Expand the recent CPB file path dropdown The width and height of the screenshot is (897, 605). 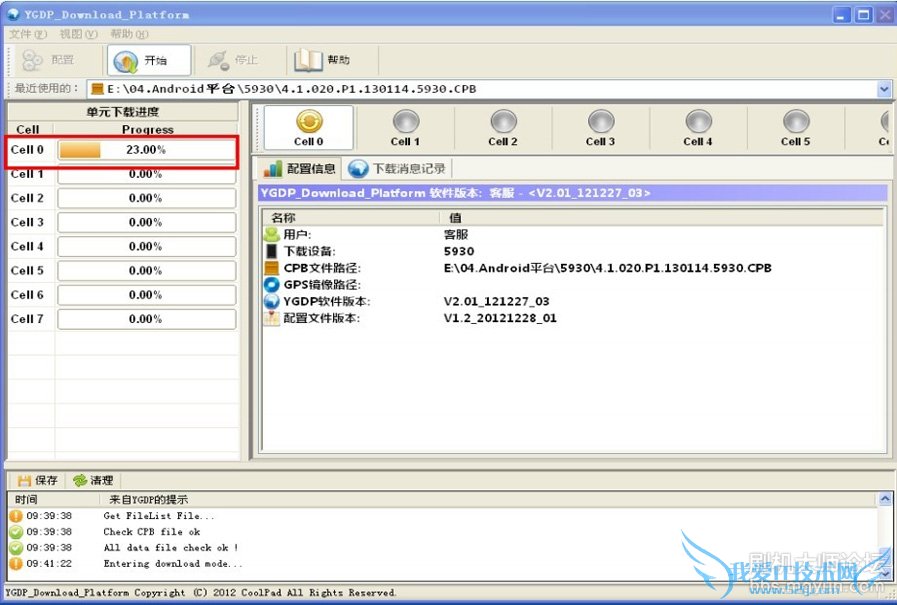884,89
